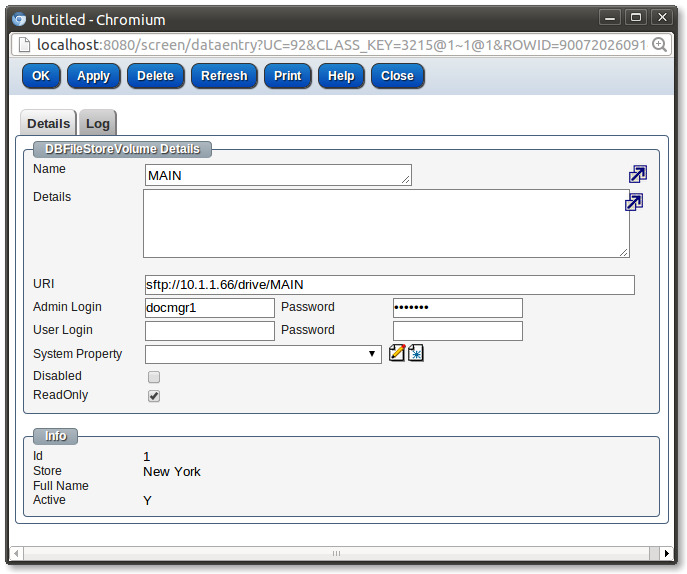The image size is (687, 574).
Task: Uncheck the ReadOnly checkbox
Action: 154,396
